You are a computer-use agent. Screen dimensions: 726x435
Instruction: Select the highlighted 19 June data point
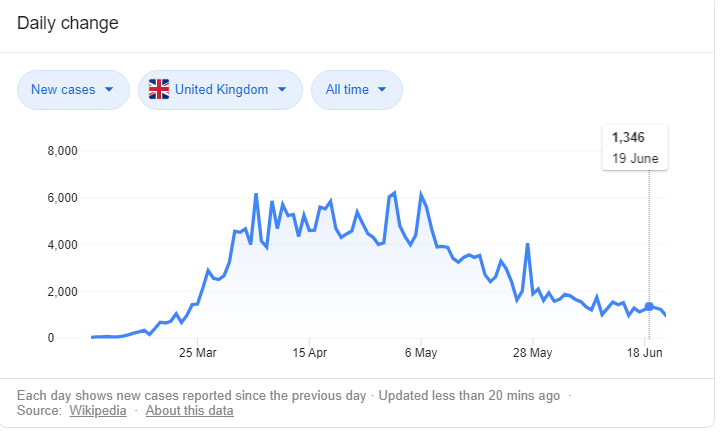click(x=649, y=307)
